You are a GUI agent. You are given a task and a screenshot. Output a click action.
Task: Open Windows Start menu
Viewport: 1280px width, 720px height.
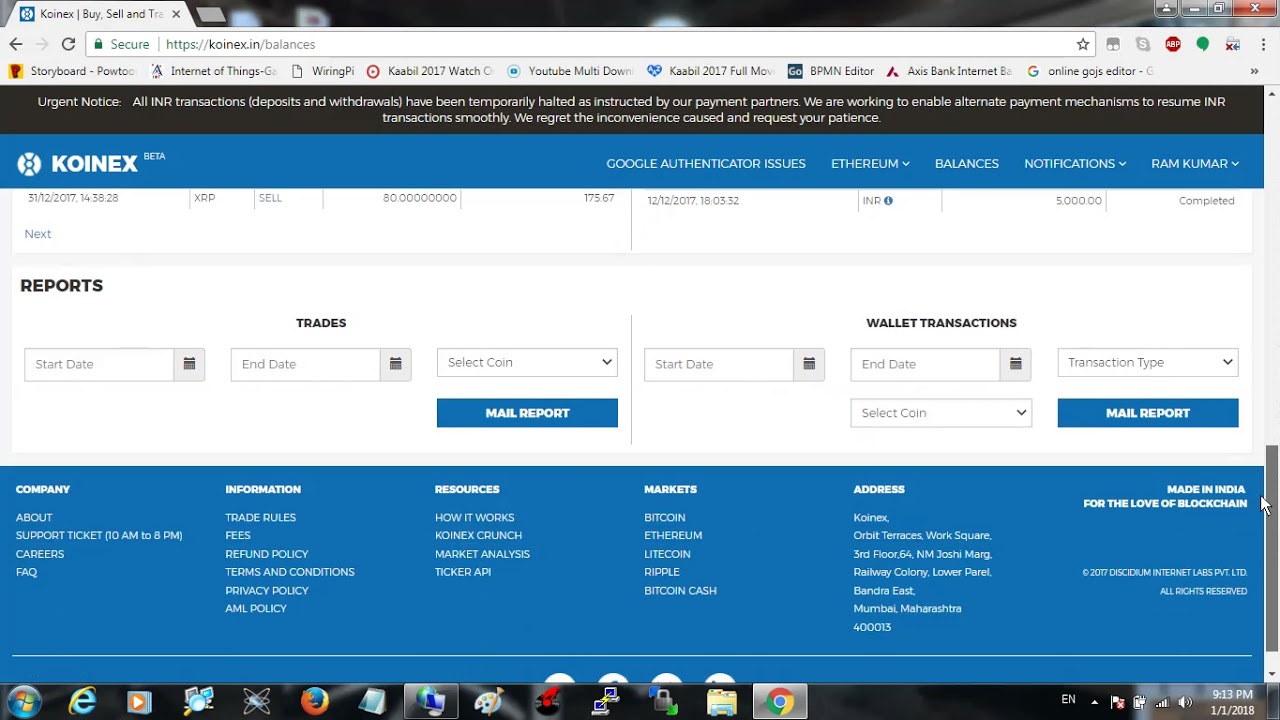(x=23, y=701)
